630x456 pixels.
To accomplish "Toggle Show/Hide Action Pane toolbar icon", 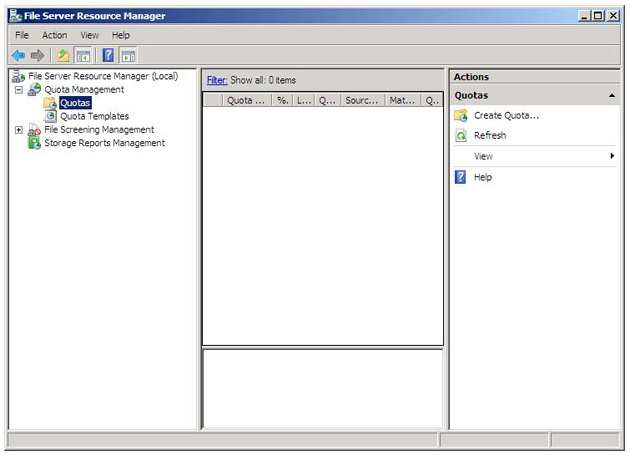I will click(128, 55).
